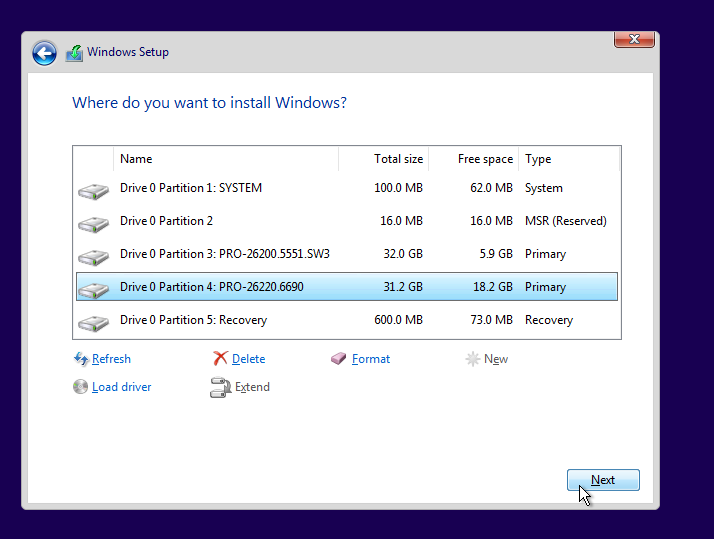Click the Windows Setup title icon
The width and height of the screenshot is (714, 539).
[74, 53]
